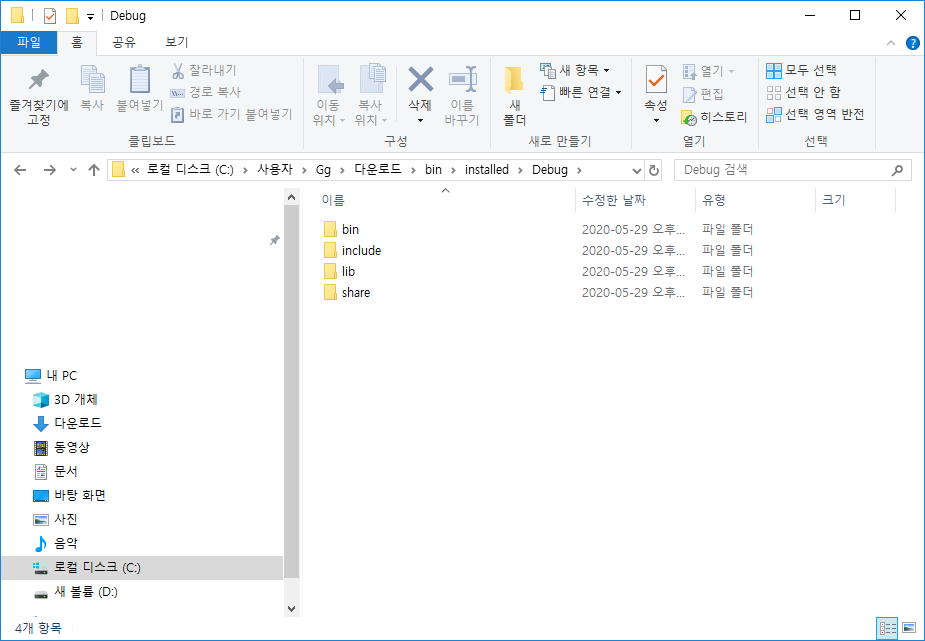Screen dimensions: 925x641
Task: Choose 경로 복사 (copy path)
Action: pos(205,93)
